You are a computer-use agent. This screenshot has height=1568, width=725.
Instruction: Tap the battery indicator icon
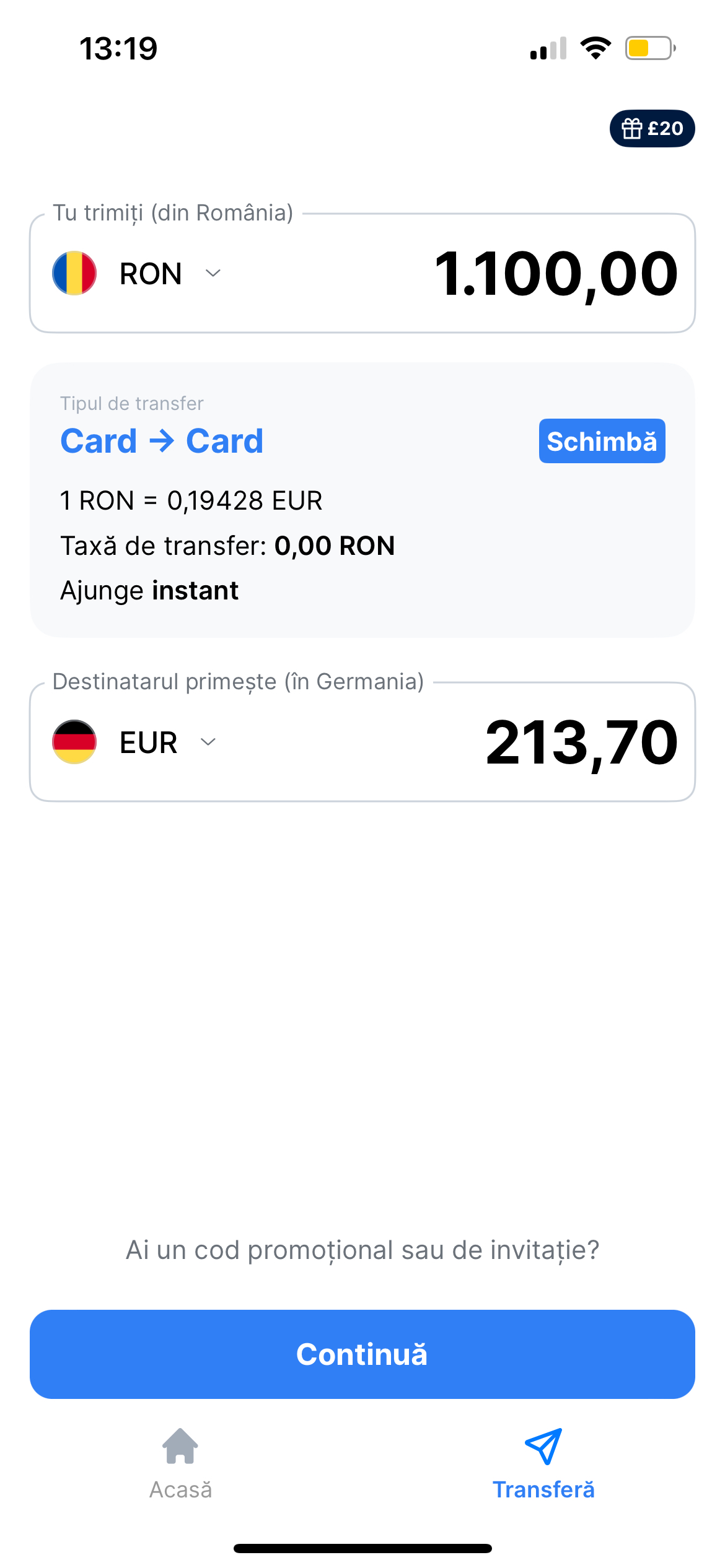[x=650, y=48]
